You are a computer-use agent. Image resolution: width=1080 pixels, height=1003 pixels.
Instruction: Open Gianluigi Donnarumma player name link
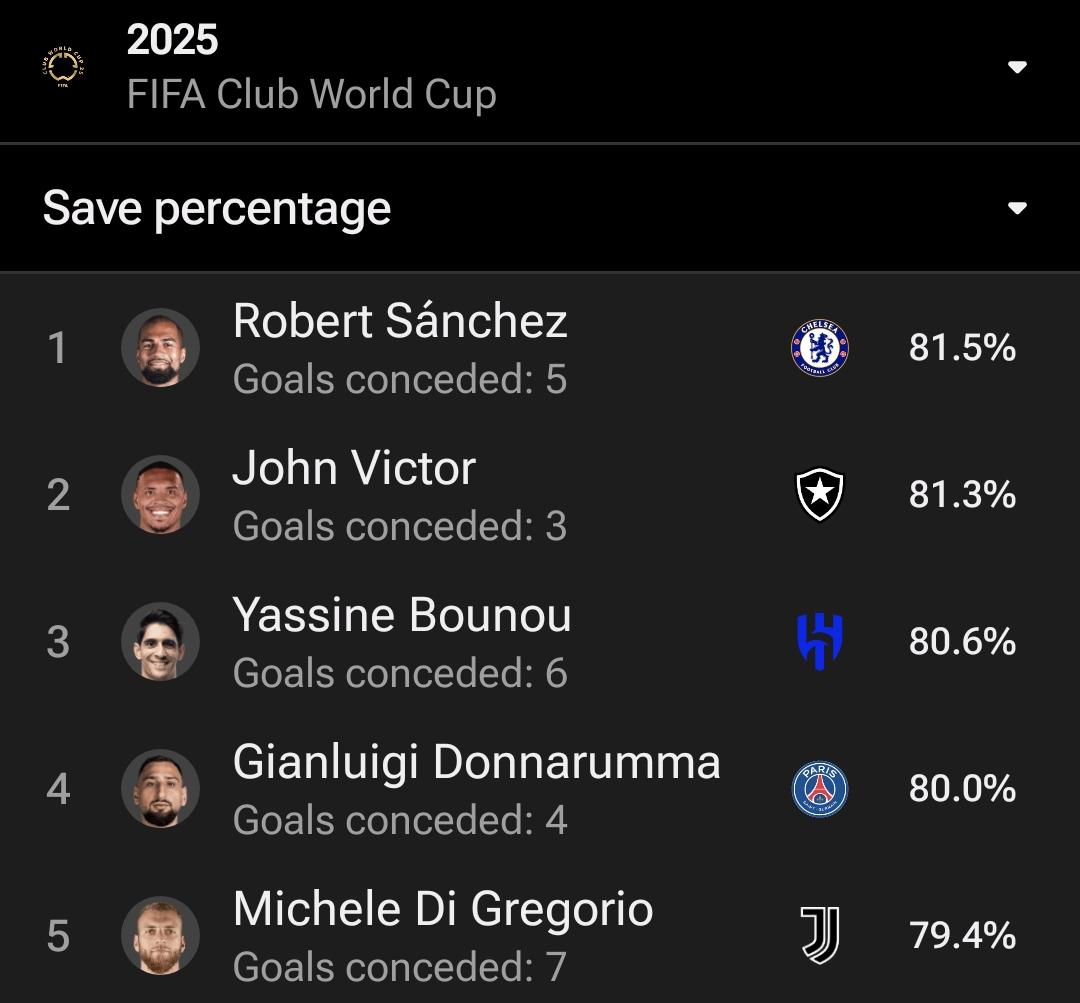coord(476,762)
